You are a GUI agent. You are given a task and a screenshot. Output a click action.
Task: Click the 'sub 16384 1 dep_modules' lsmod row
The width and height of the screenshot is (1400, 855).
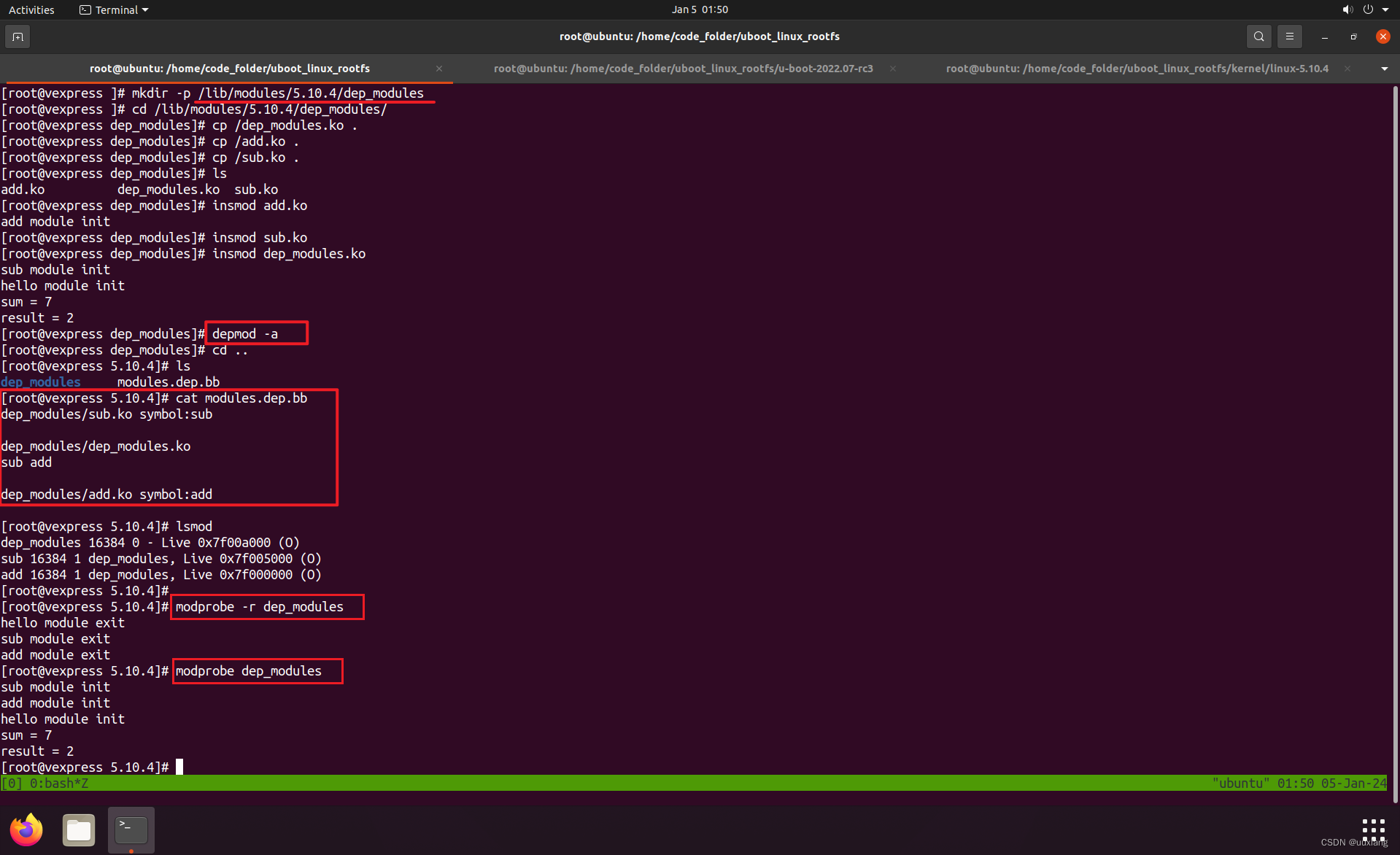pos(161,559)
